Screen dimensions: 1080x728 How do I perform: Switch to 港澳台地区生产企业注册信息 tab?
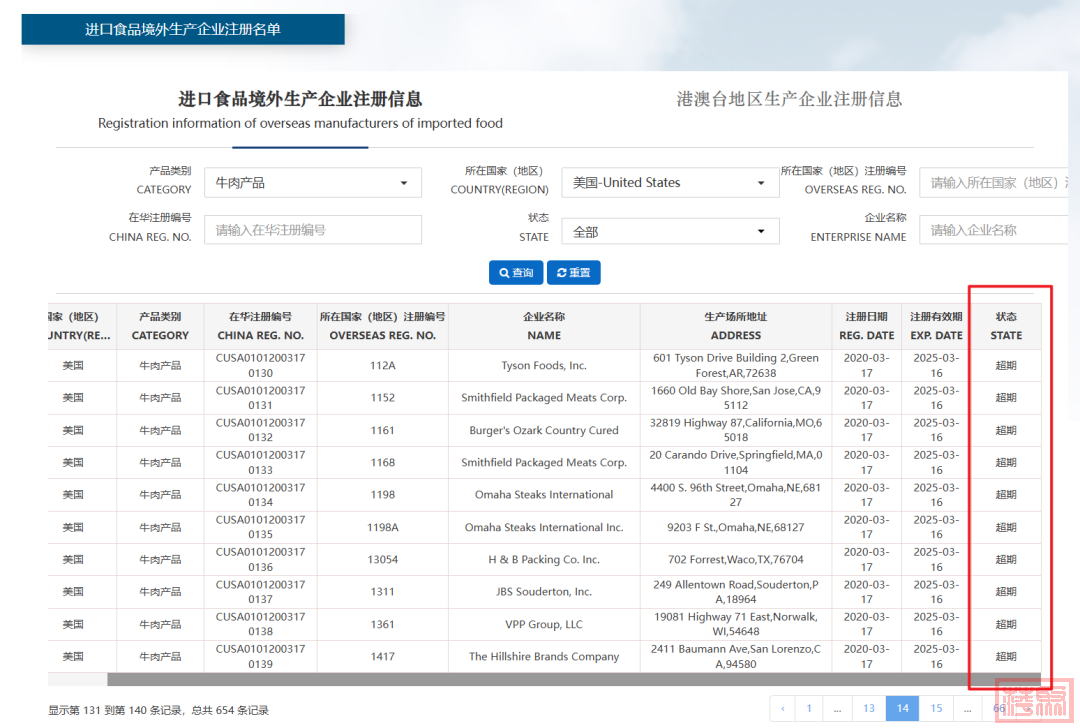789,99
